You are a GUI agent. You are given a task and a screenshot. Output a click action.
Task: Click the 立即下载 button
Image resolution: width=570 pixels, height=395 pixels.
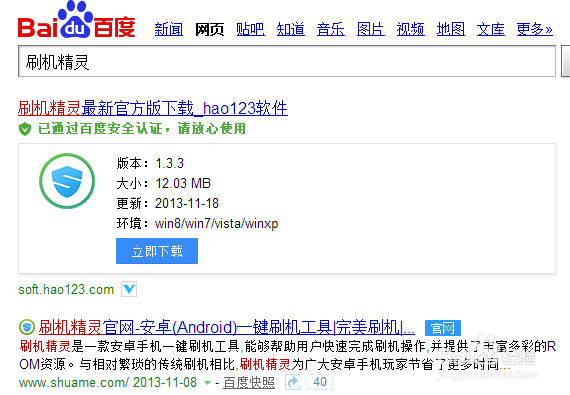pyautogui.click(x=157, y=251)
